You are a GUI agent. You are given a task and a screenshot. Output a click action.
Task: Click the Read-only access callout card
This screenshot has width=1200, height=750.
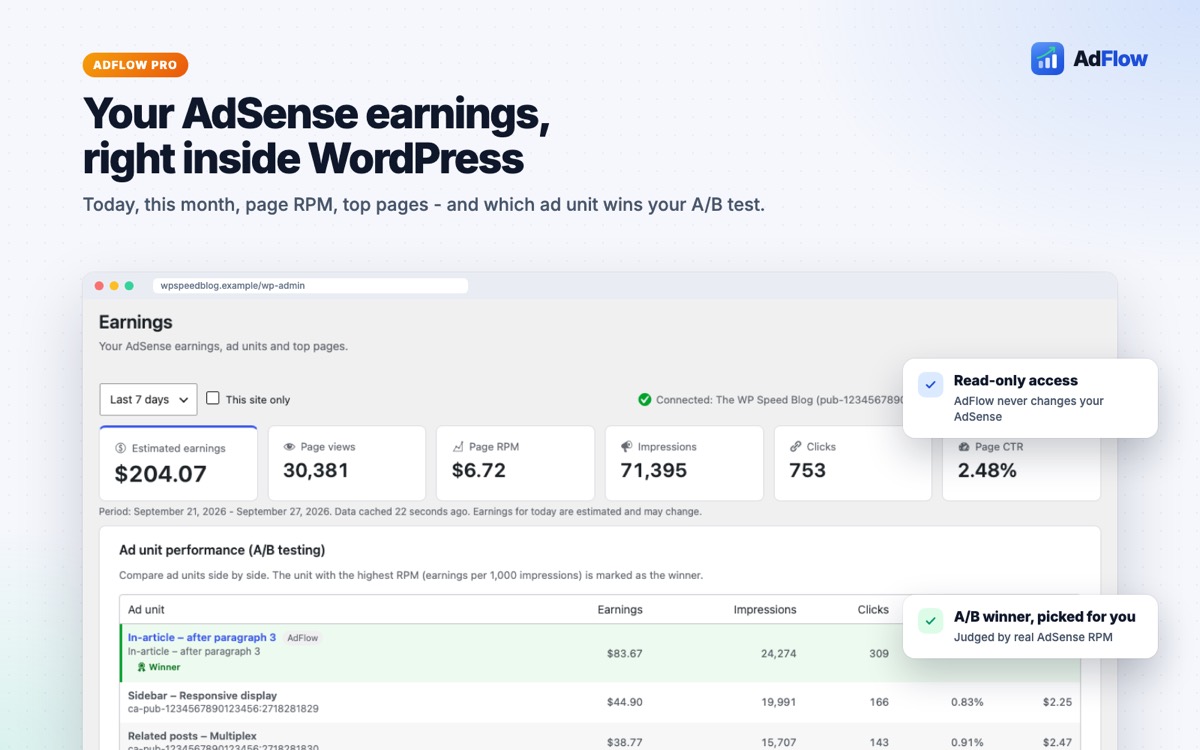coord(1030,398)
